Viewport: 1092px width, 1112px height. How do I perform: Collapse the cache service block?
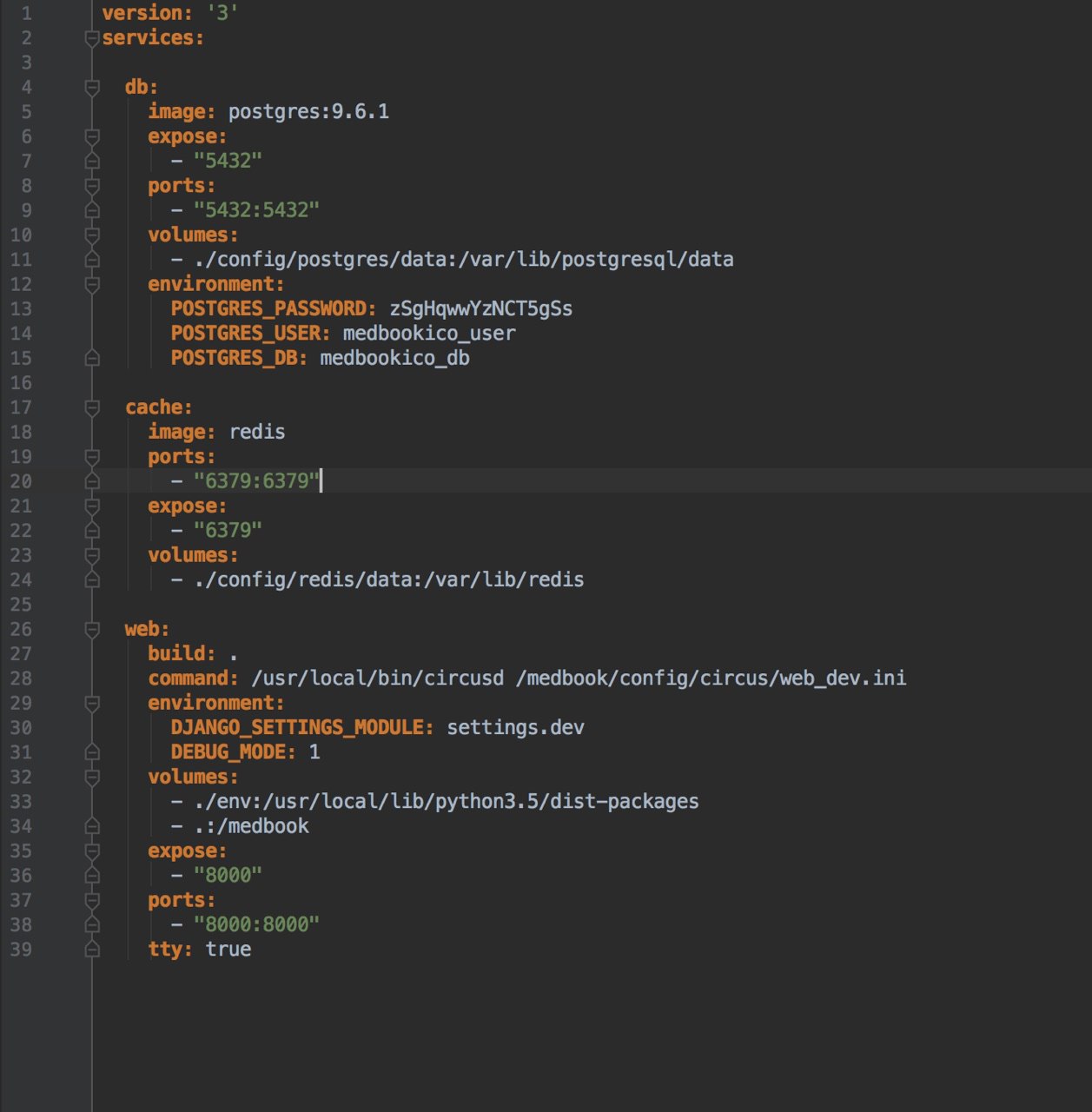click(92, 407)
